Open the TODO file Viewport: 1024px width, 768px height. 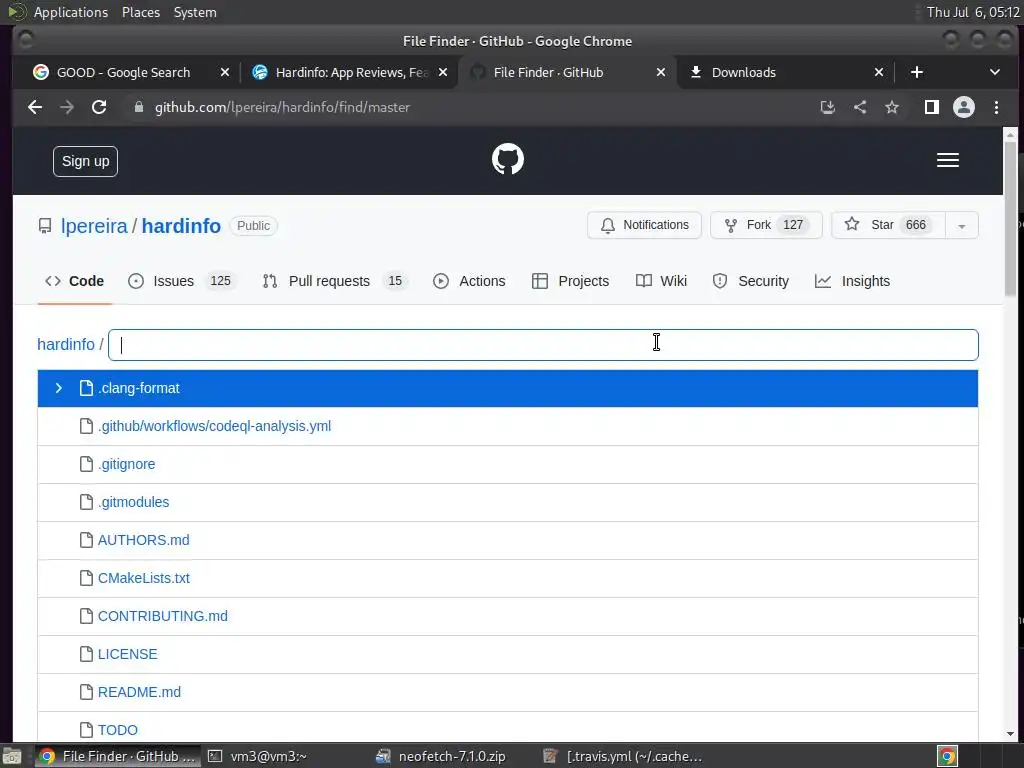pos(118,729)
